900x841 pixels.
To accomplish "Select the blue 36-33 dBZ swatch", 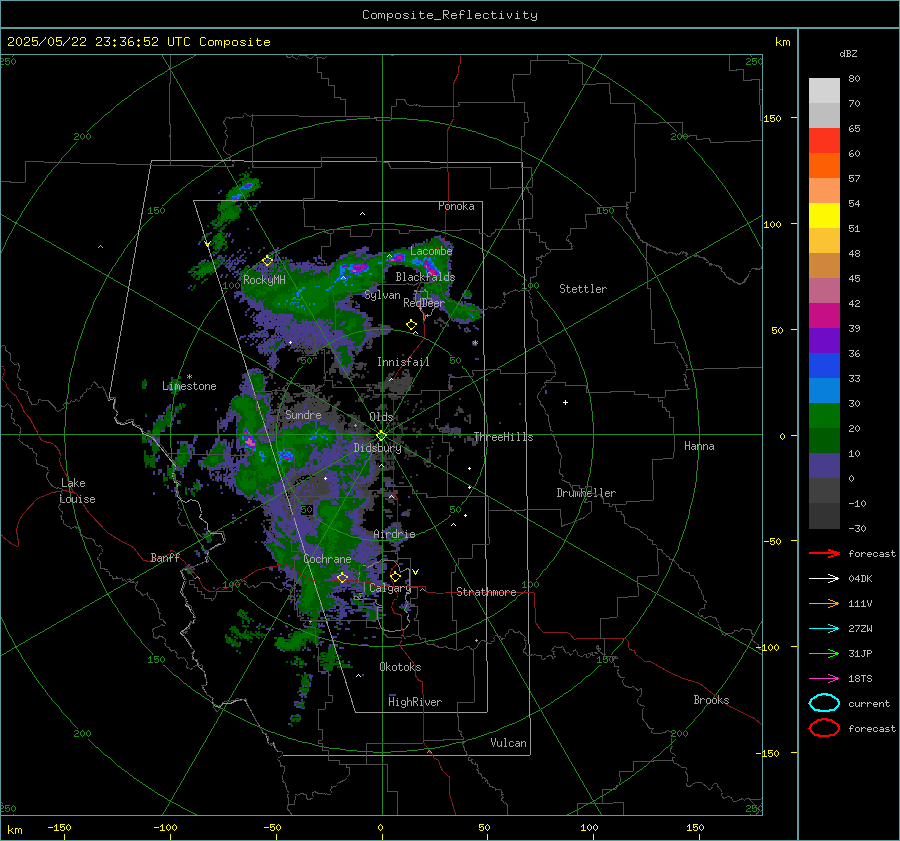I will (824, 365).
